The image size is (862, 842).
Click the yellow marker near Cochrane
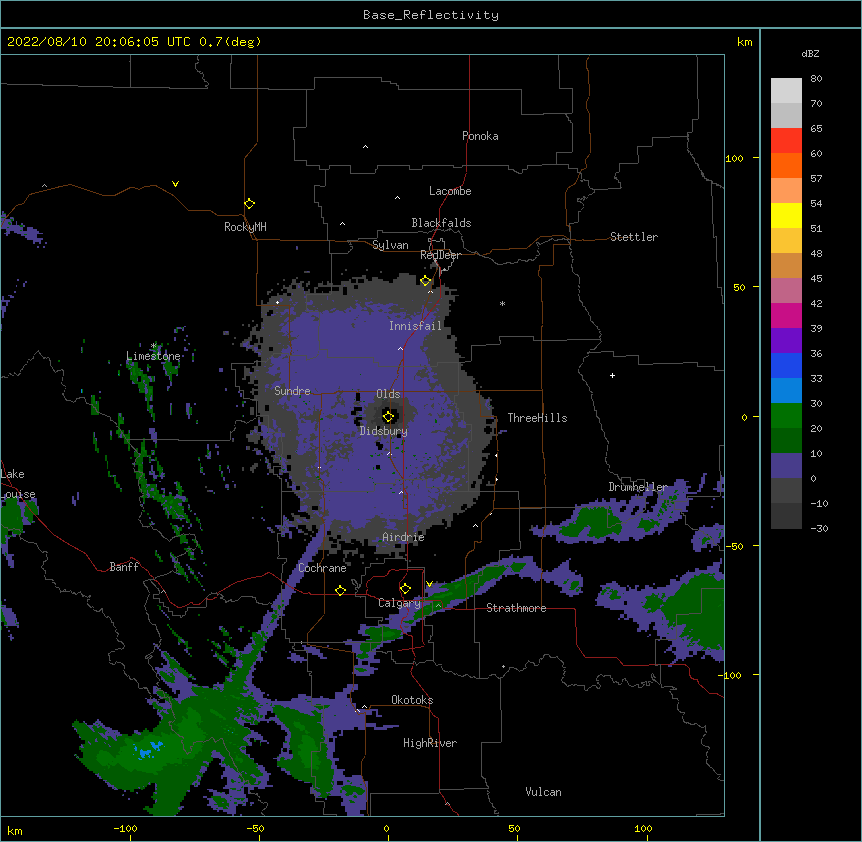tap(340, 590)
